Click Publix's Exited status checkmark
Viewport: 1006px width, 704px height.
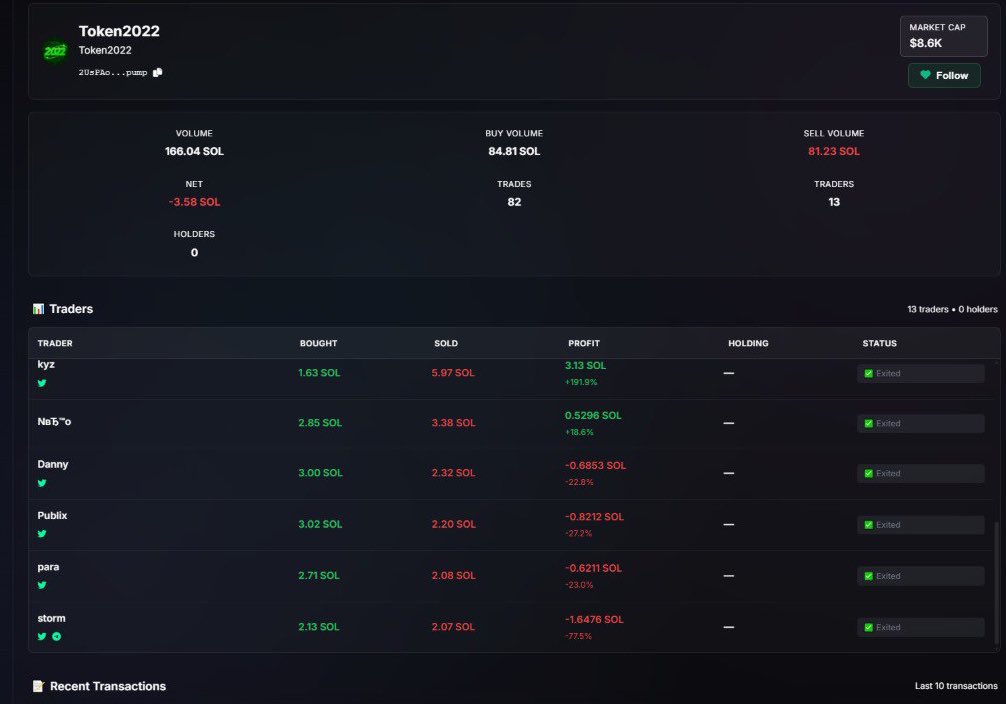[869, 525]
